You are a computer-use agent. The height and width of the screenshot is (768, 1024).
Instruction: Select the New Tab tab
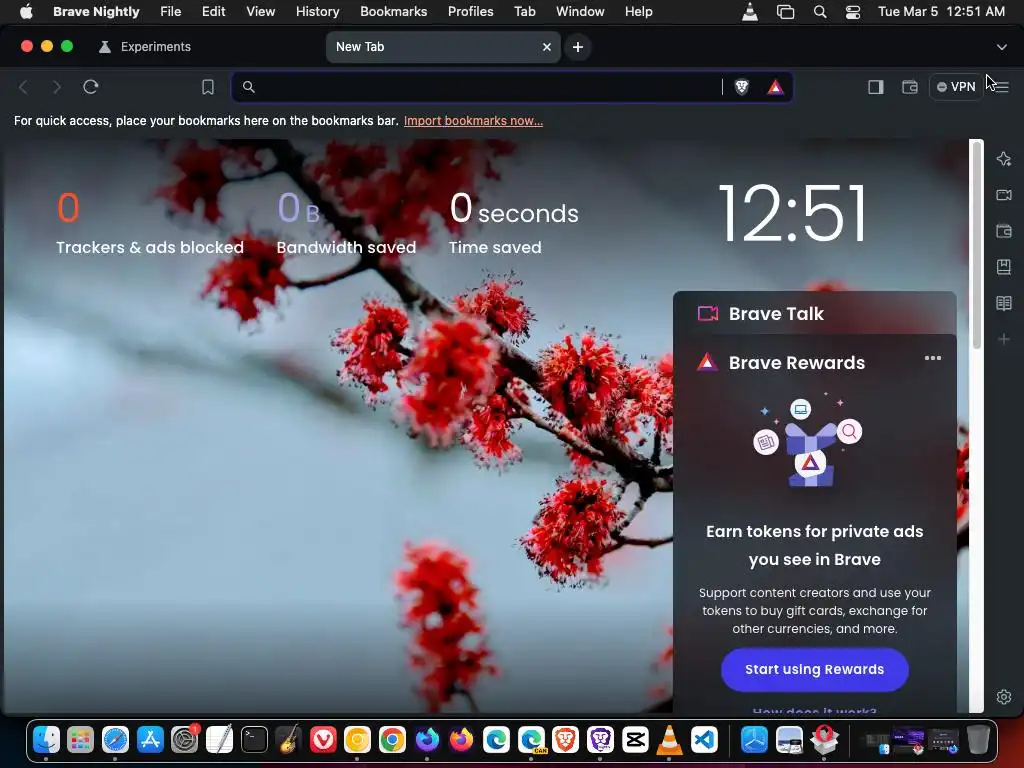(443, 47)
